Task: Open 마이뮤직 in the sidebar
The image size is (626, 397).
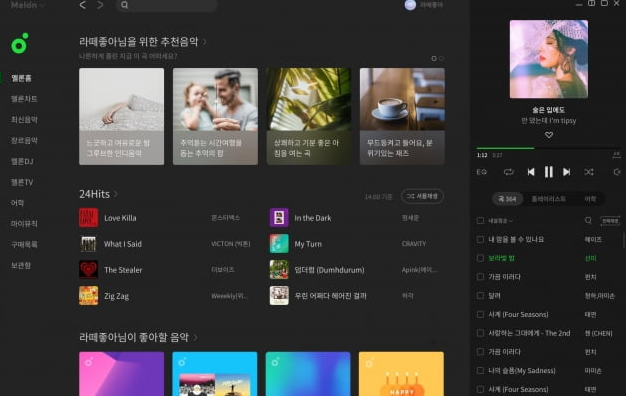Action: (24, 224)
